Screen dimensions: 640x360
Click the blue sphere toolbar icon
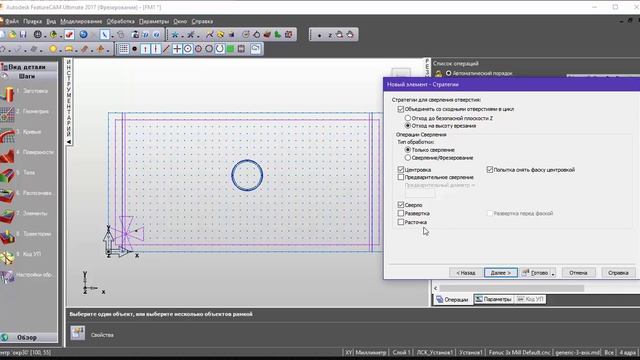[x=83, y=35]
